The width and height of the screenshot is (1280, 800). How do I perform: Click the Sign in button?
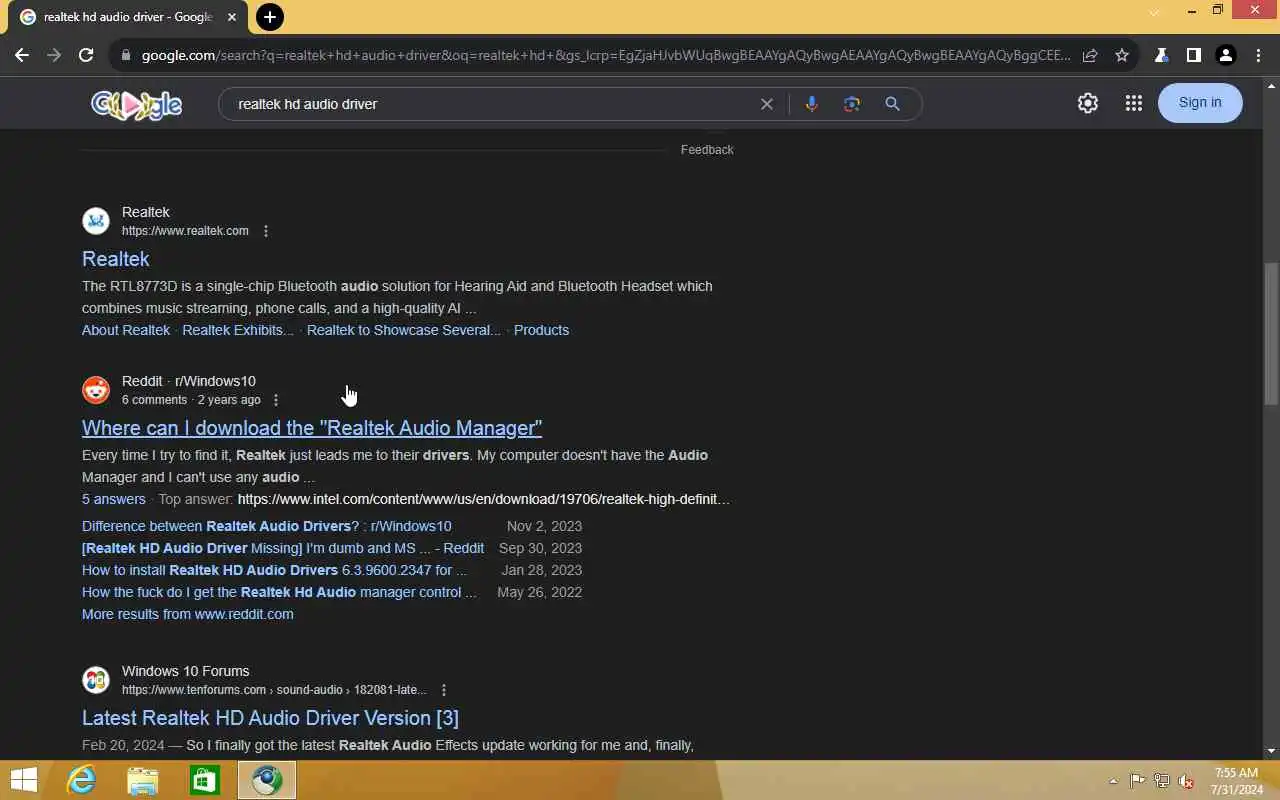[1200, 103]
